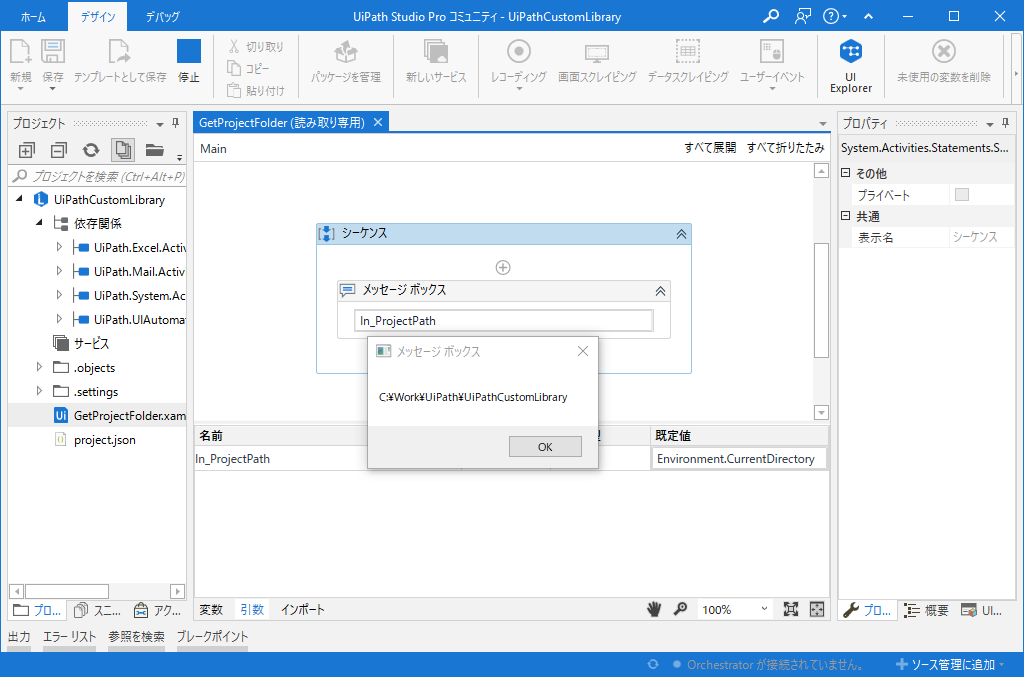Select project.json in project tree
Image resolution: width=1024 pixels, height=677 pixels.
pyautogui.click(x=104, y=439)
